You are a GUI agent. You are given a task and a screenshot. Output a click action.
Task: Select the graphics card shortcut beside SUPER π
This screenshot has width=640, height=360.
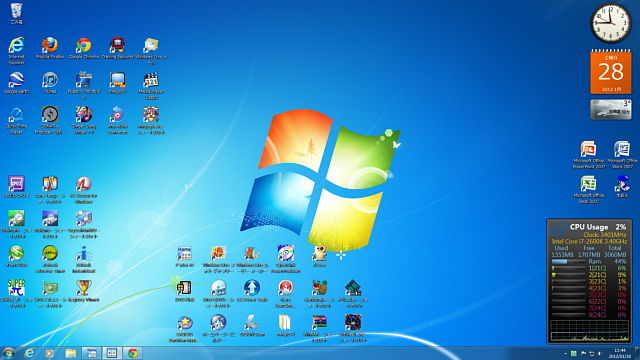(50, 293)
